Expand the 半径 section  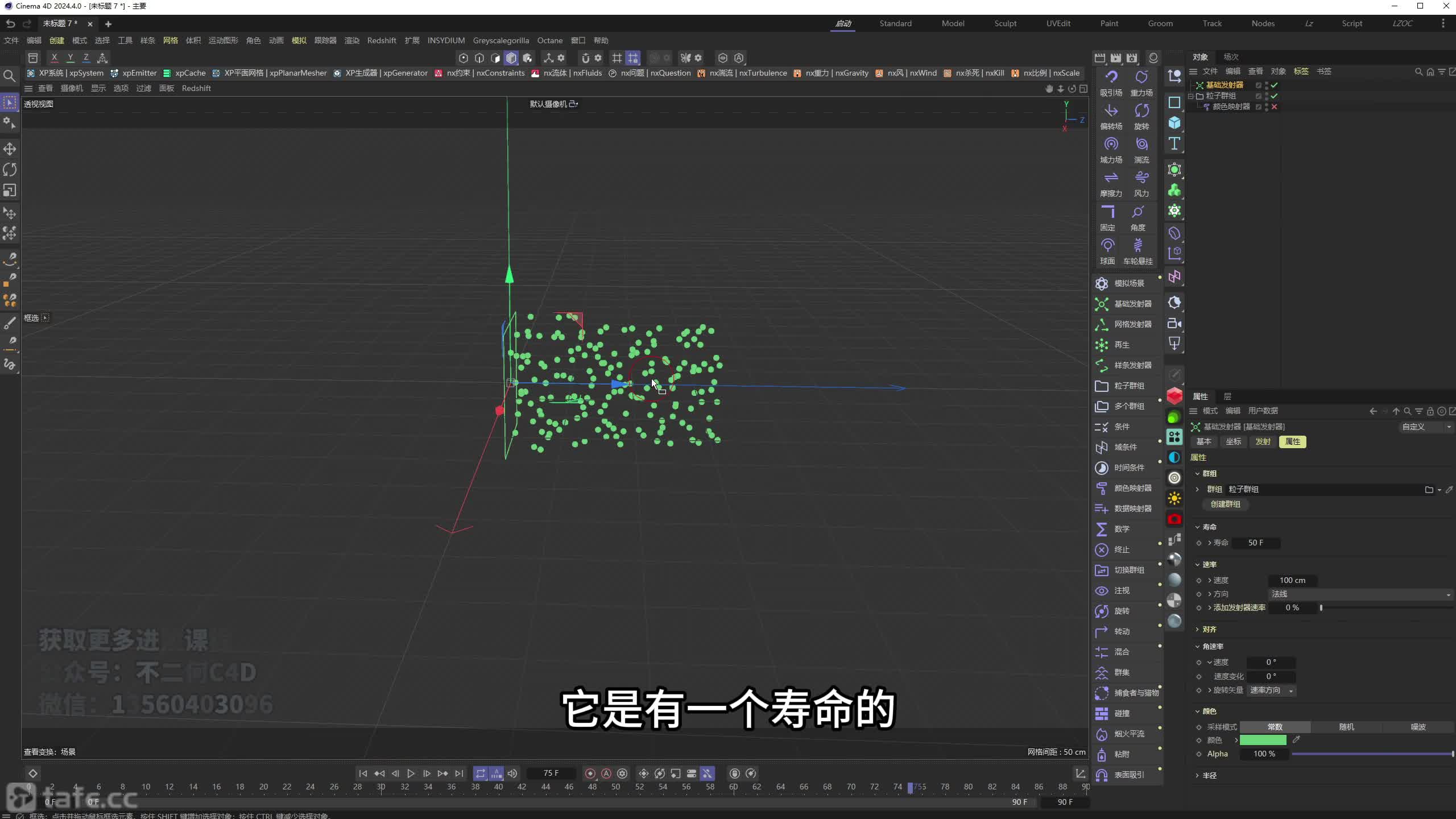pos(1197,775)
